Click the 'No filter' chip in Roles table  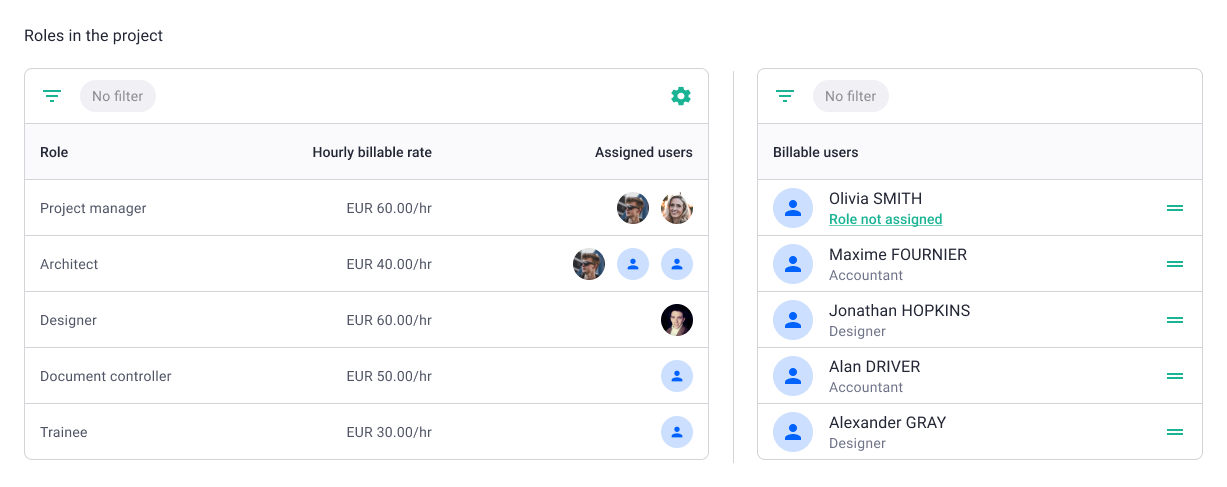click(x=118, y=96)
